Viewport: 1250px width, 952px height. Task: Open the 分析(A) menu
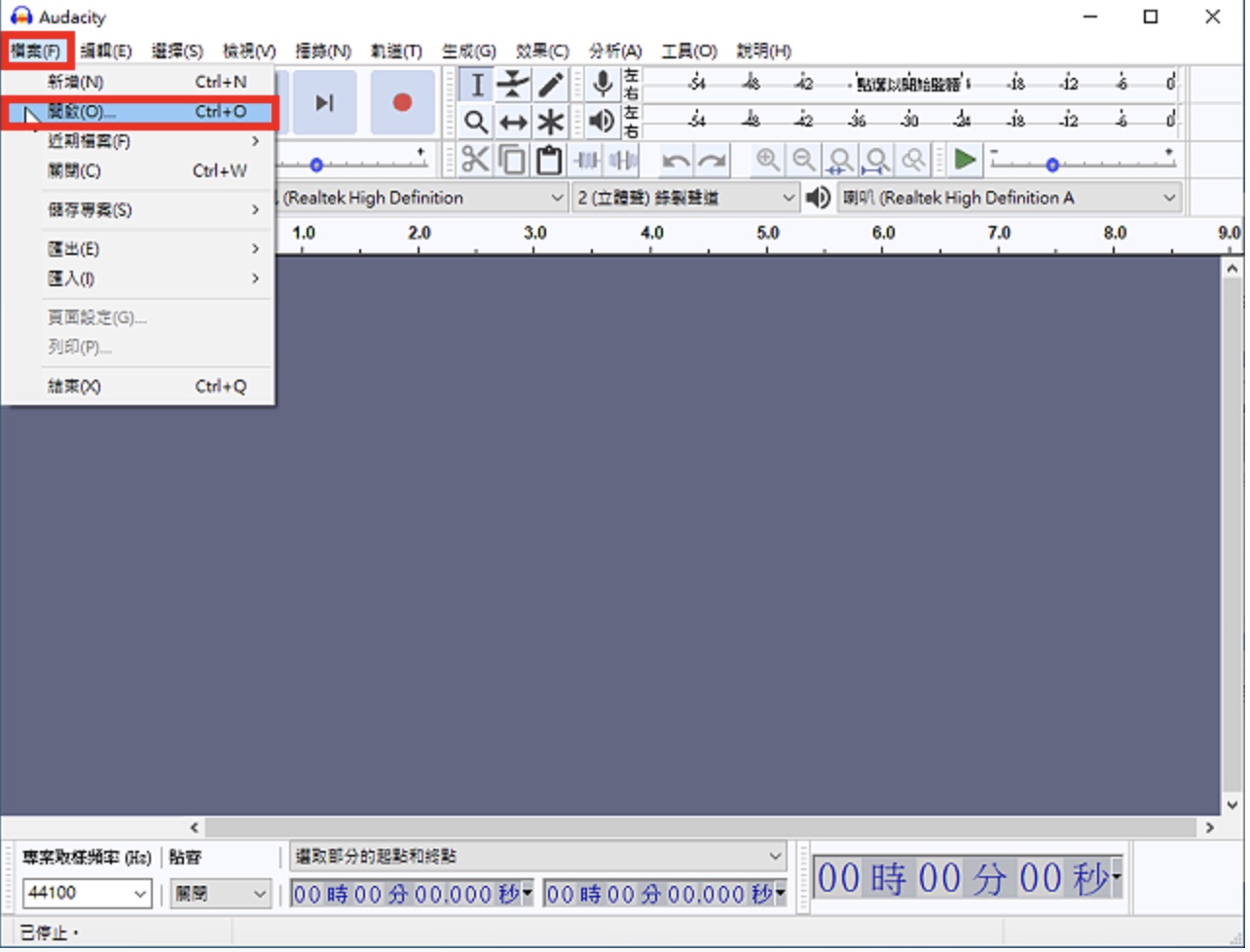click(x=615, y=51)
